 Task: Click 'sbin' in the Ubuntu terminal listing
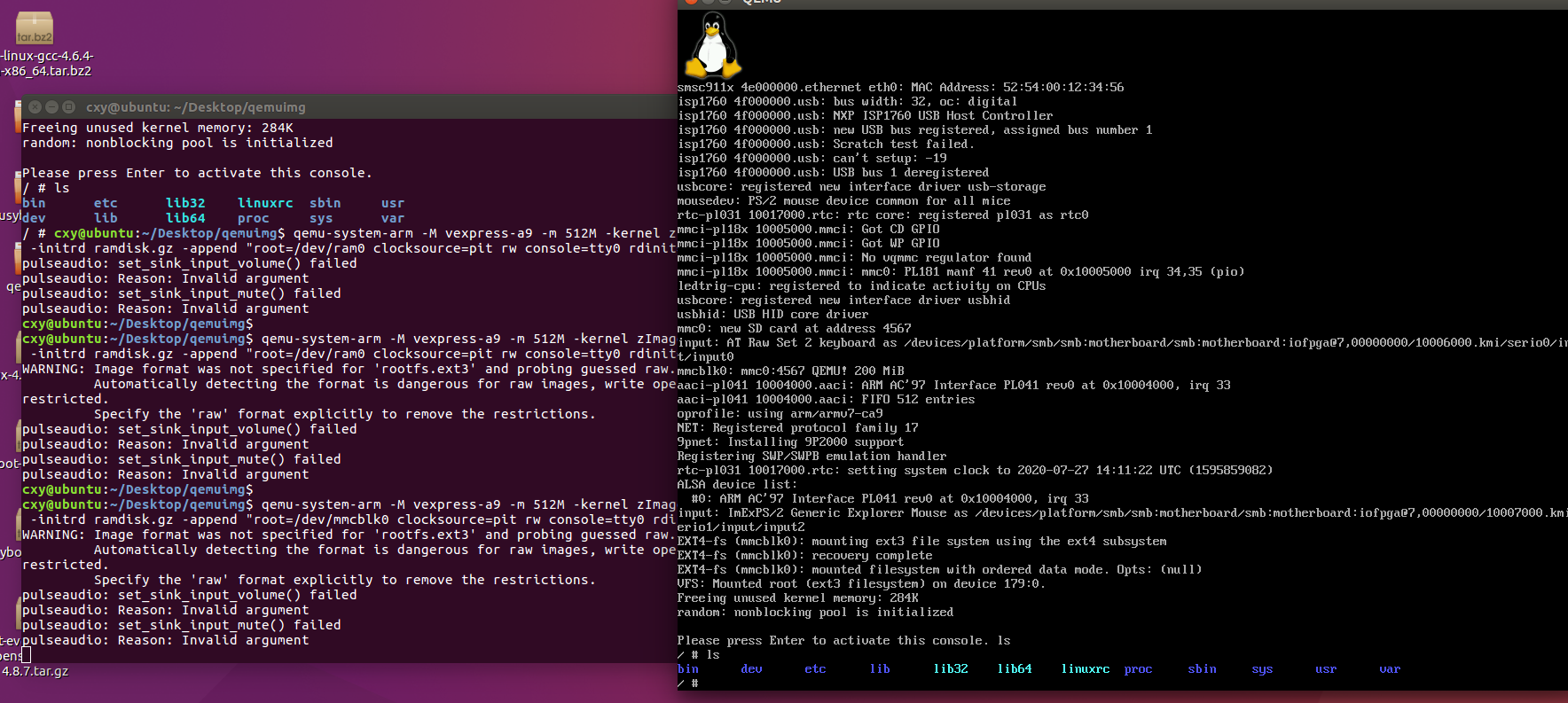click(325, 203)
